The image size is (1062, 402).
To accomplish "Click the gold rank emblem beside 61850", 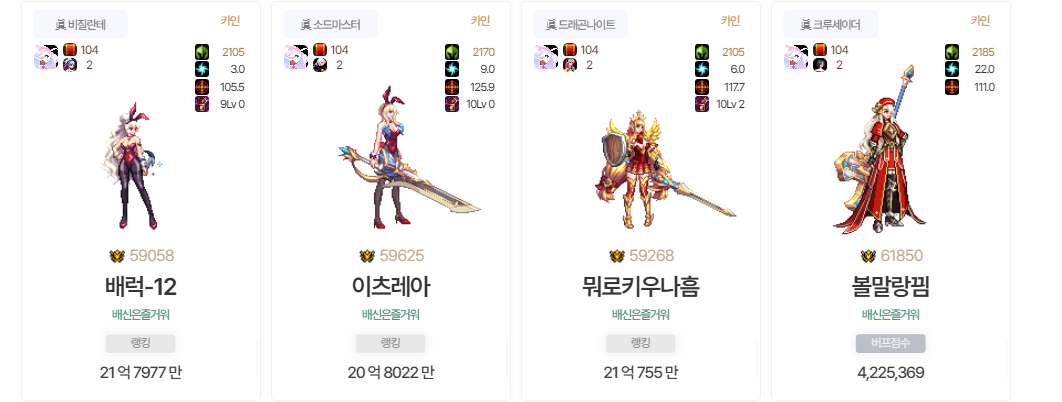I will click(868, 256).
